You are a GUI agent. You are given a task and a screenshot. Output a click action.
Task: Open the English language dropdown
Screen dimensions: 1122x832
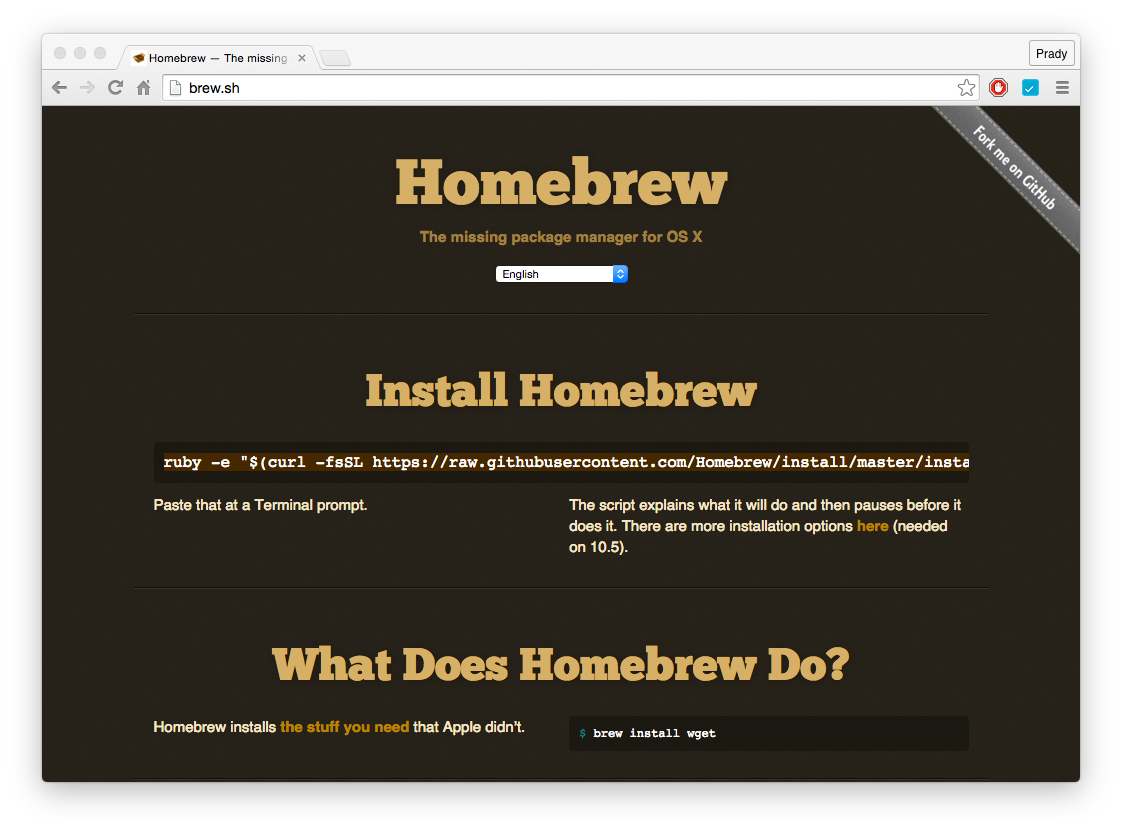562,274
